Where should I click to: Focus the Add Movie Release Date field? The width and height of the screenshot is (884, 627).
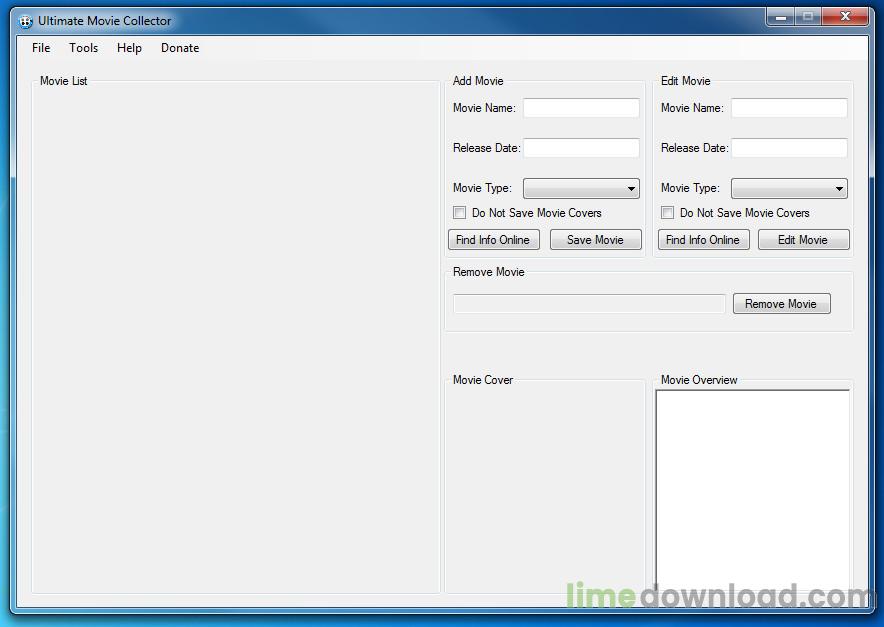click(x=581, y=148)
